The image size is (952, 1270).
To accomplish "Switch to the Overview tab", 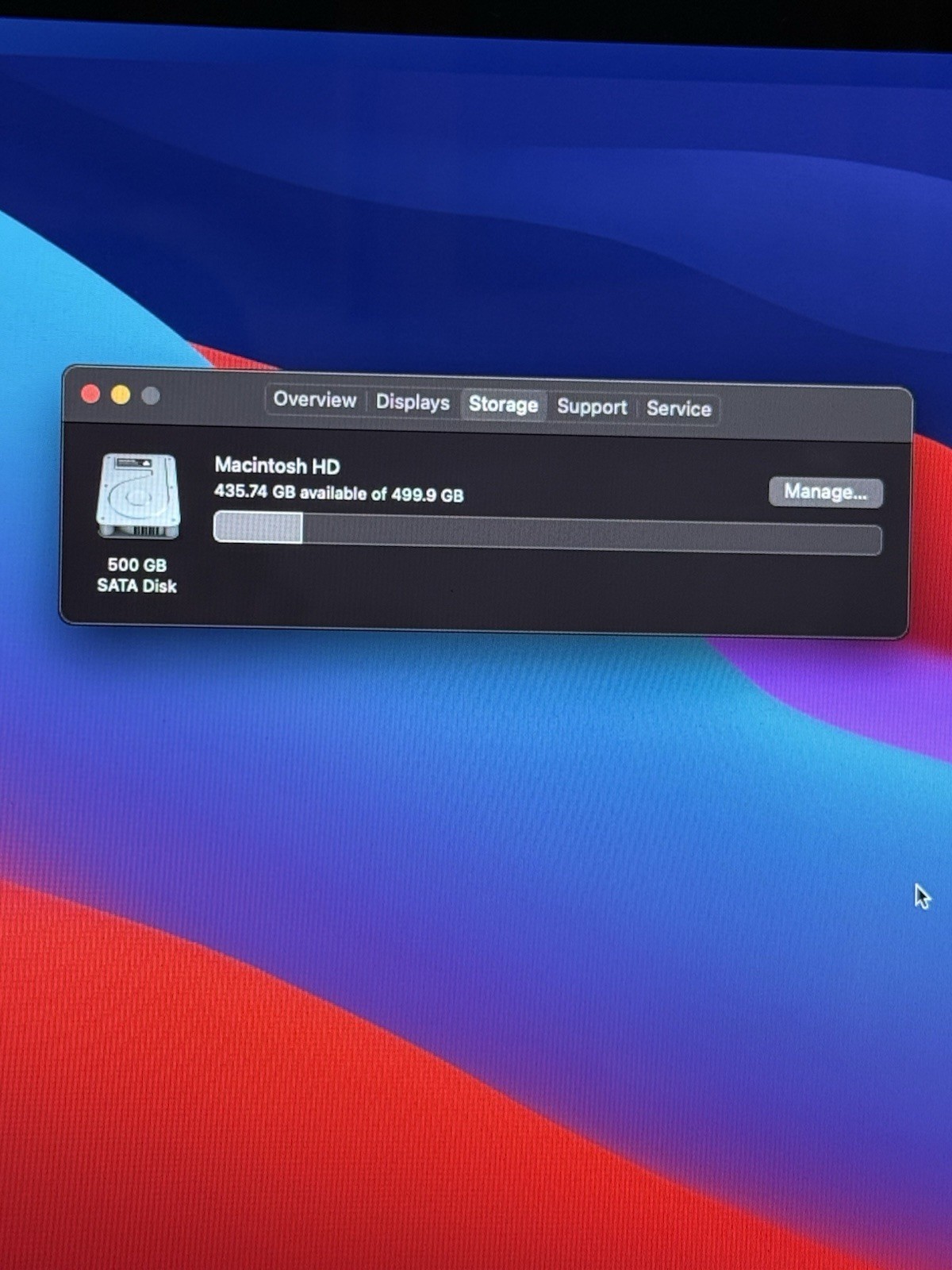I will (315, 399).
